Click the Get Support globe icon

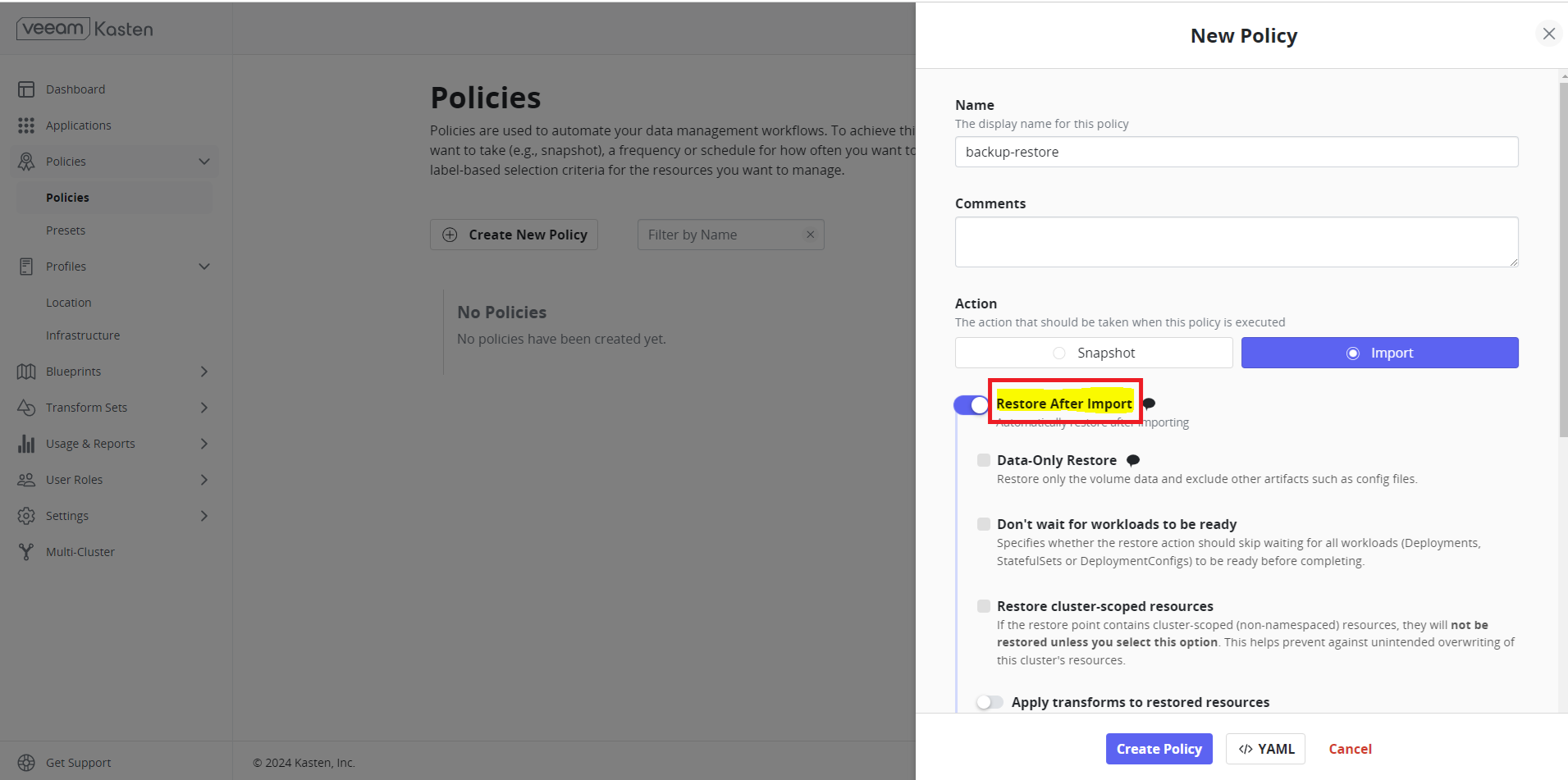[x=26, y=763]
